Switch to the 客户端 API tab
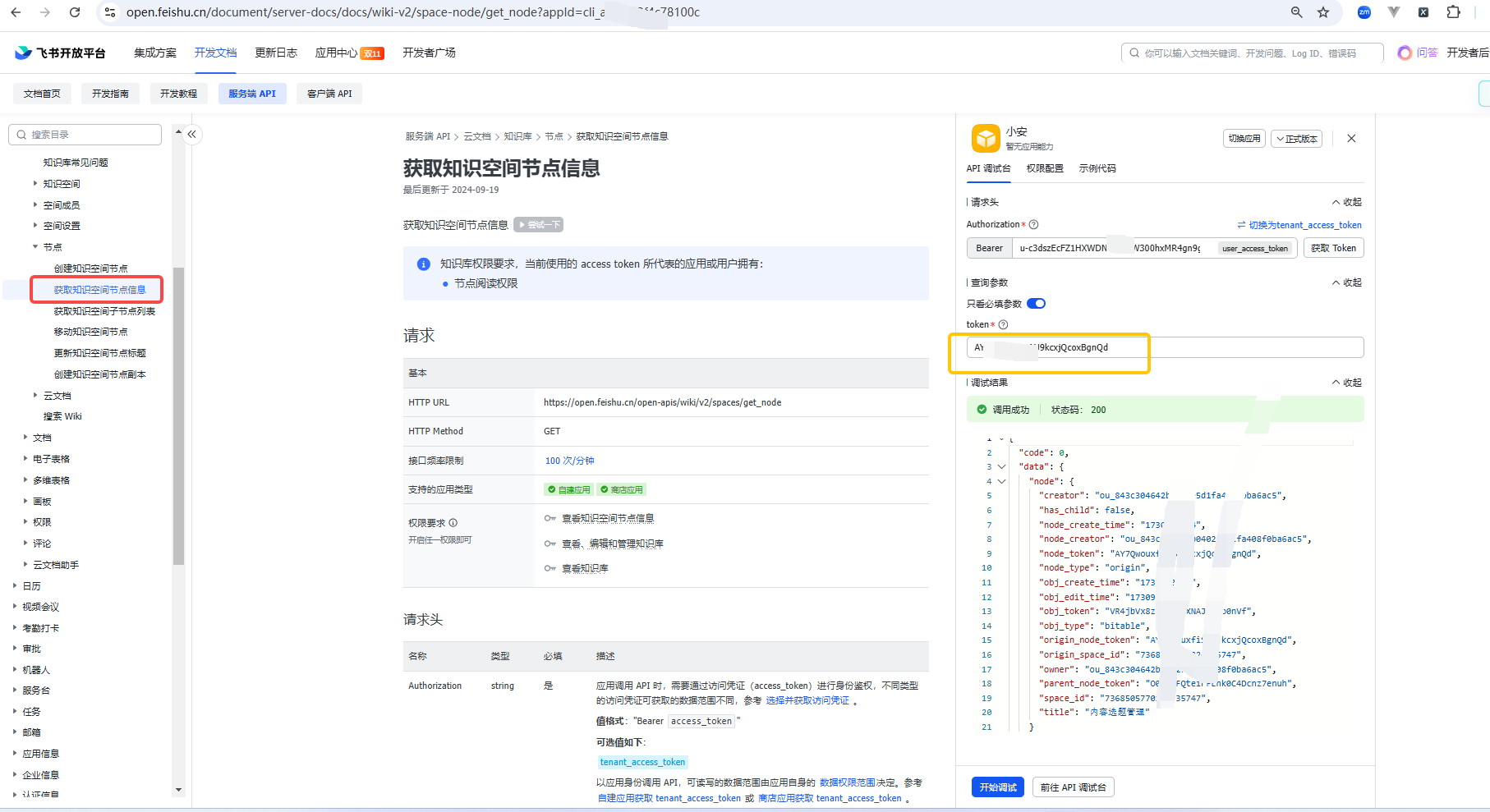 pyautogui.click(x=329, y=94)
